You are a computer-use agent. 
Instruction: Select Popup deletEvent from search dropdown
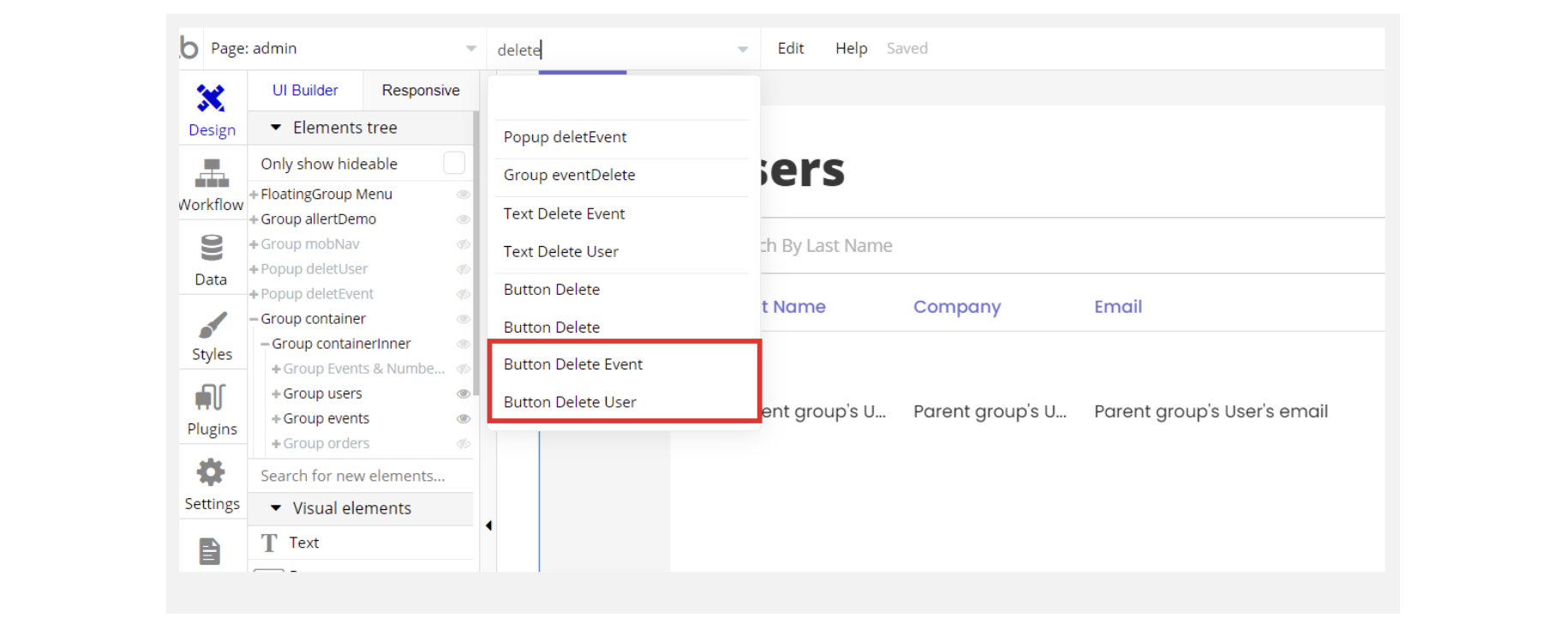(x=565, y=137)
